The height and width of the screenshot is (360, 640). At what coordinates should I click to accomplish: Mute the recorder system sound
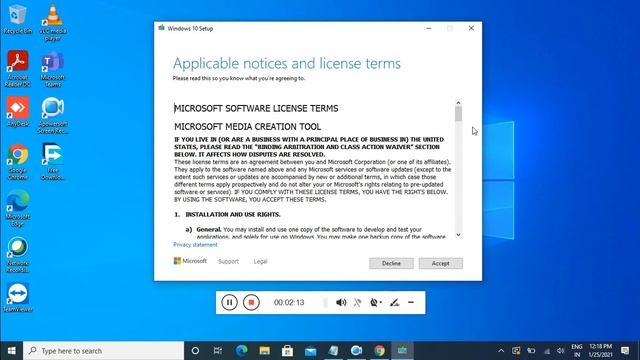pyautogui.click(x=341, y=302)
